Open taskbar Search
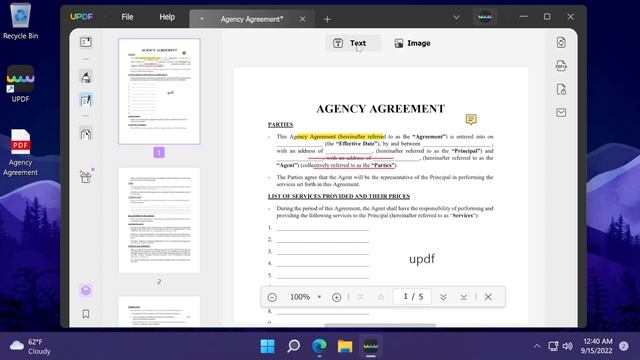The width and height of the screenshot is (640, 360). (293, 346)
